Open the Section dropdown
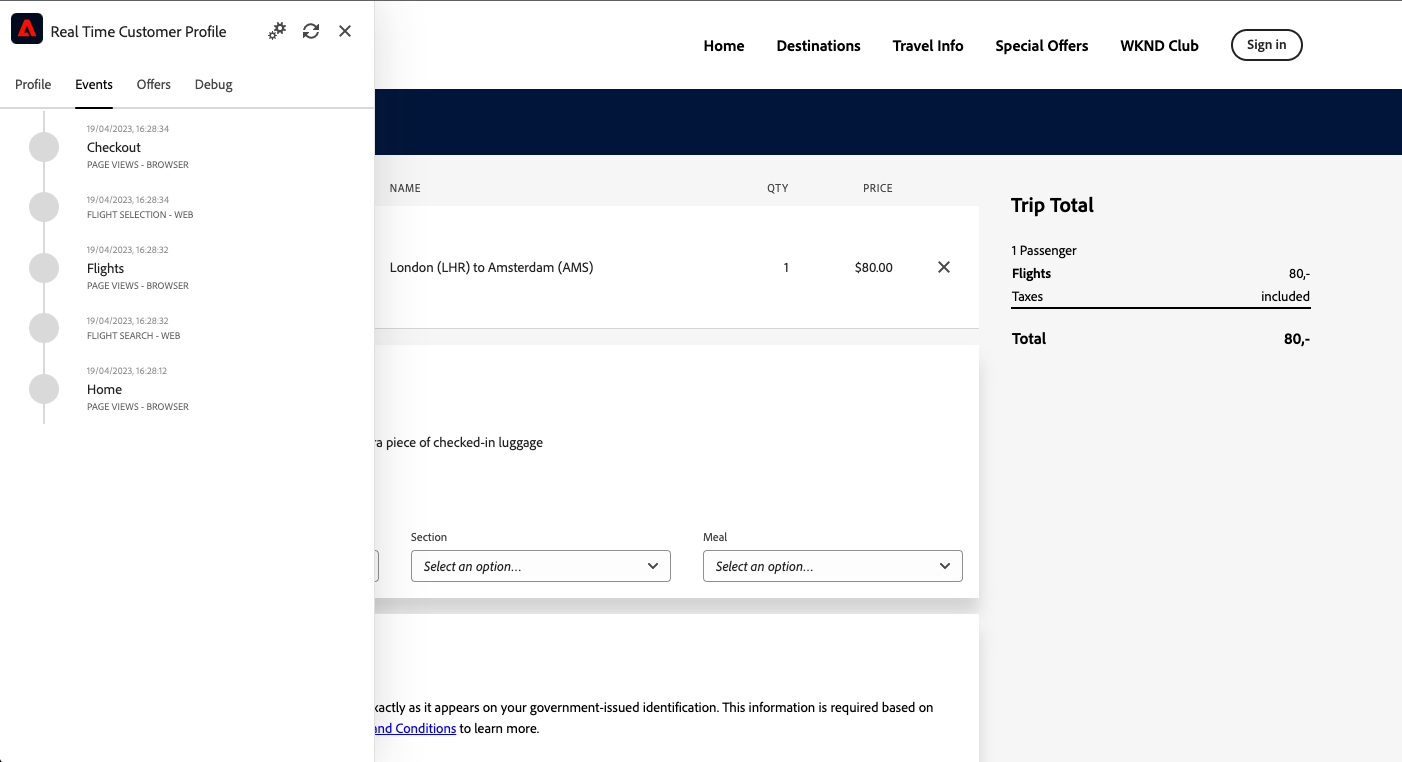This screenshot has width=1402, height=762. [x=541, y=566]
